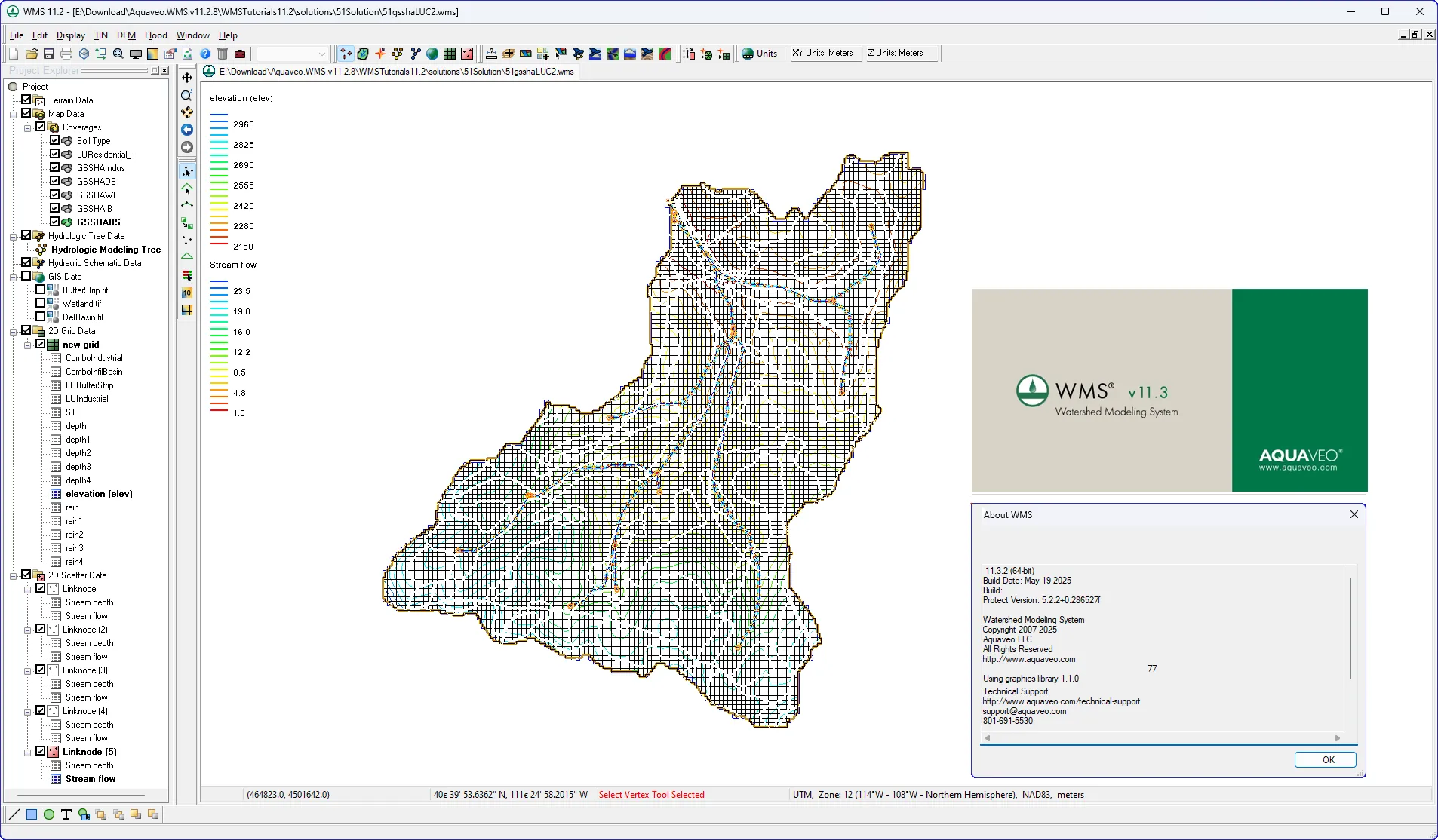Click the line drawing tool in bottom toolbar
Viewport: 1438px width, 840px height.
pyautogui.click(x=14, y=814)
